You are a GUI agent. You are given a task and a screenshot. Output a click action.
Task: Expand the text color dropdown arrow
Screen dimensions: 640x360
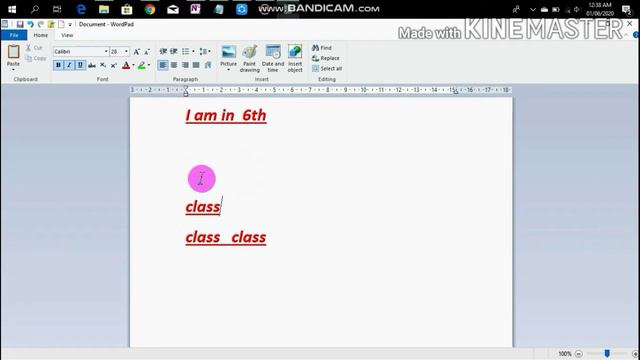pyautogui.click(x=133, y=65)
